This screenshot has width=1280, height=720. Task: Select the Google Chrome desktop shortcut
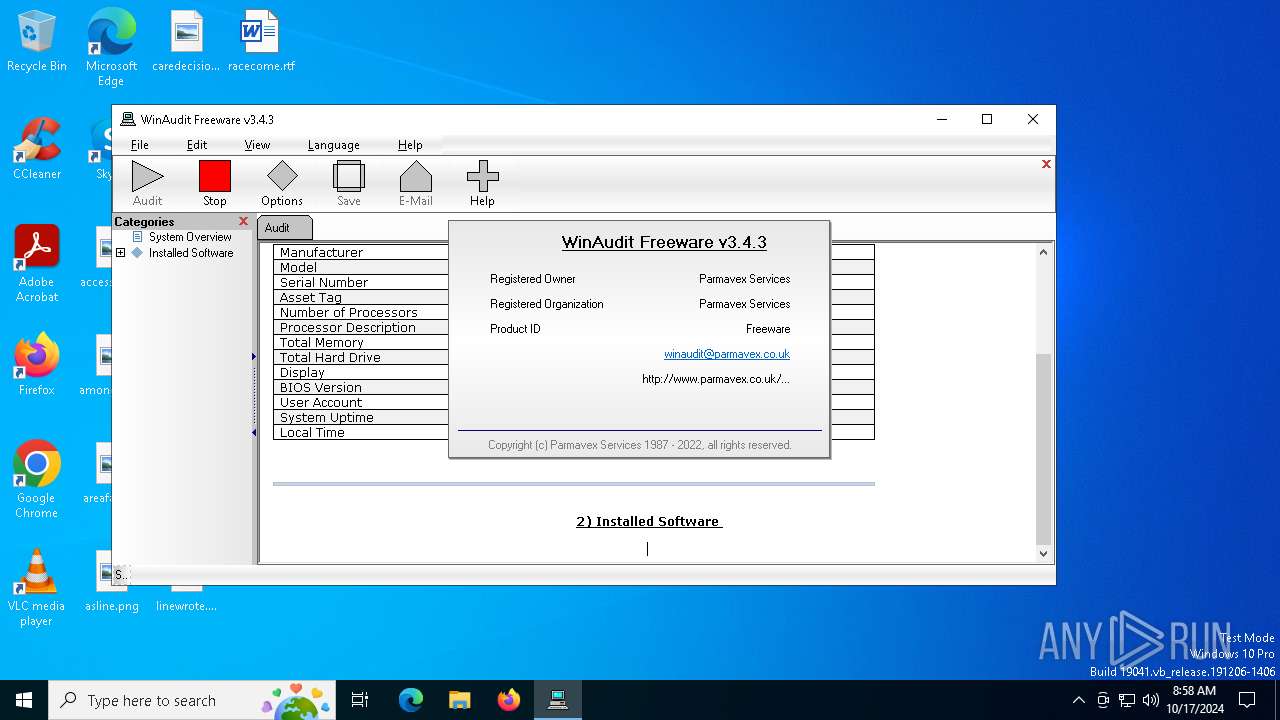(x=37, y=479)
